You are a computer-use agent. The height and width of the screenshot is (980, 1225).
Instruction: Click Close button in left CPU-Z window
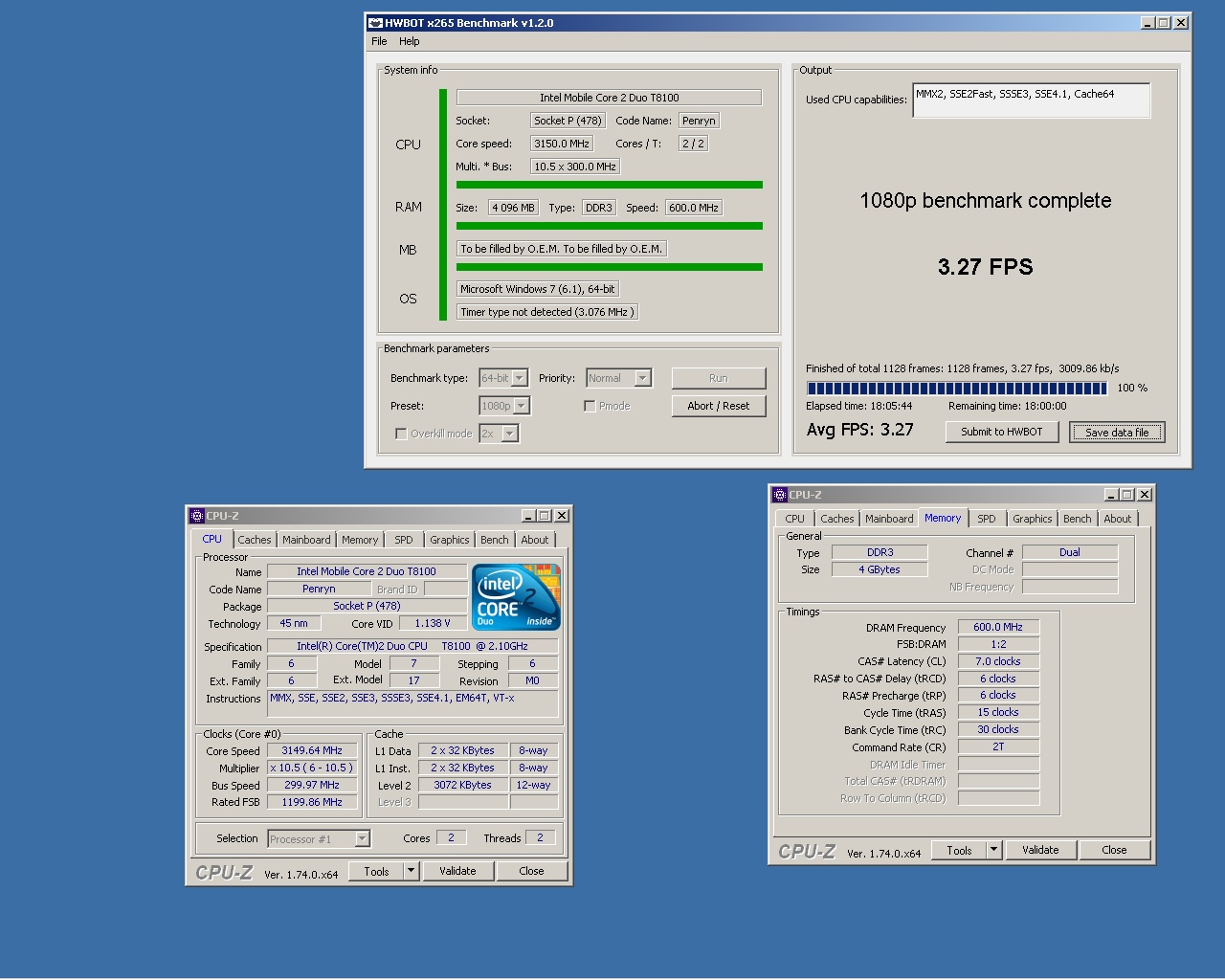pos(531,871)
